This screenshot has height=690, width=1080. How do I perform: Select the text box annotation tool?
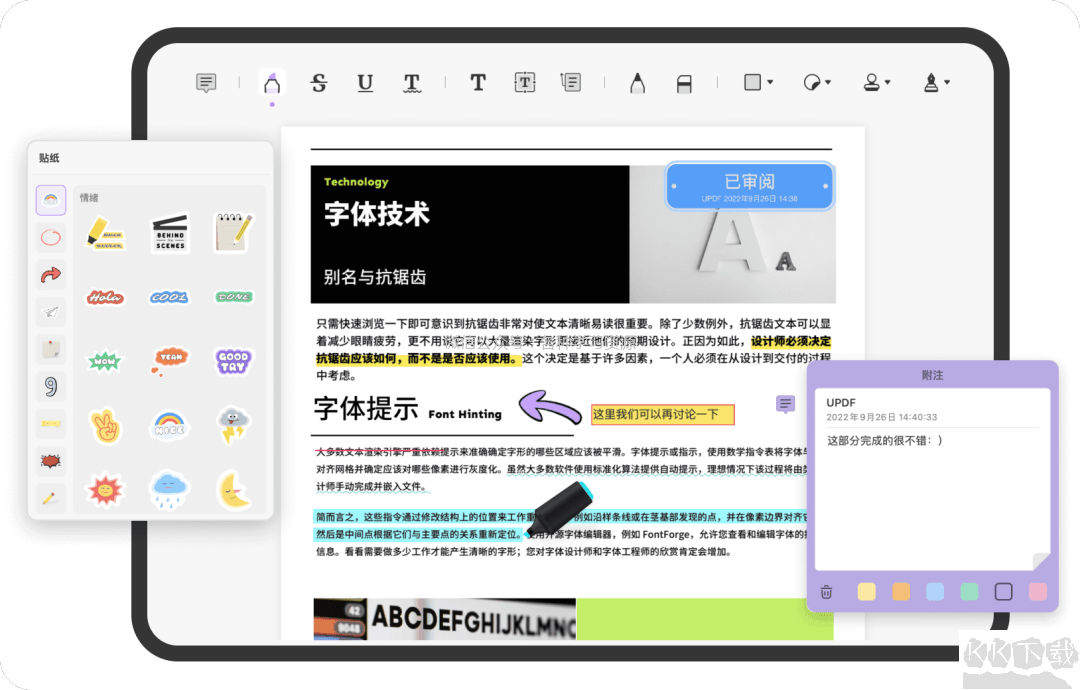(525, 83)
